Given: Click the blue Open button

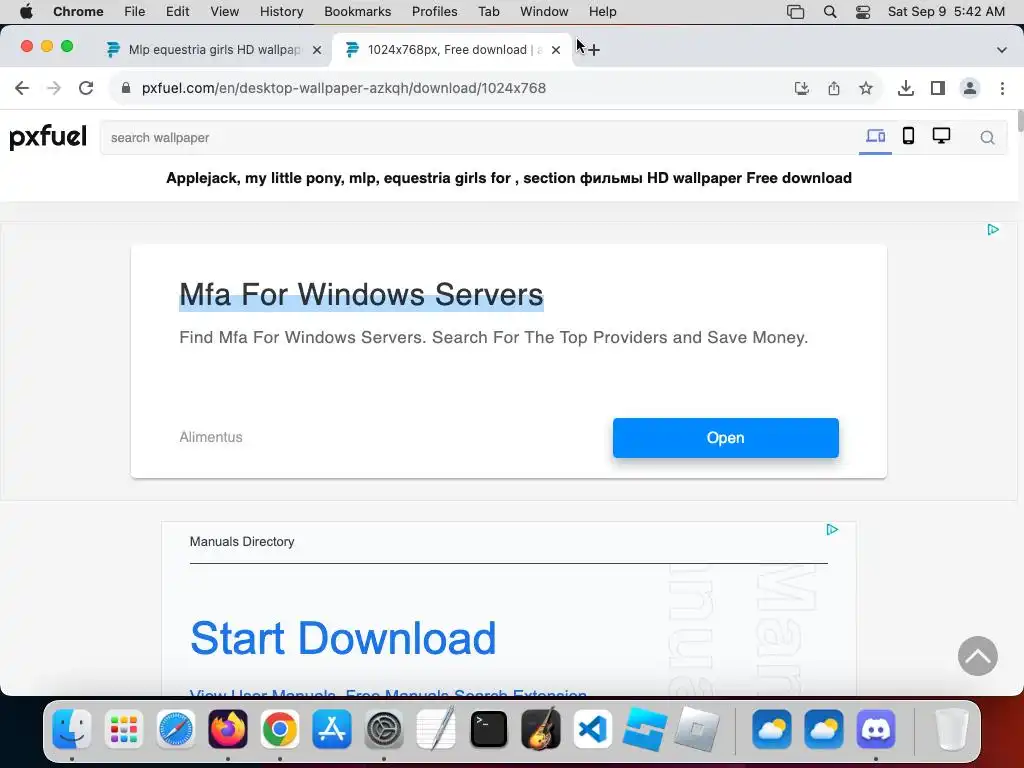Looking at the screenshot, I should (x=726, y=438).
